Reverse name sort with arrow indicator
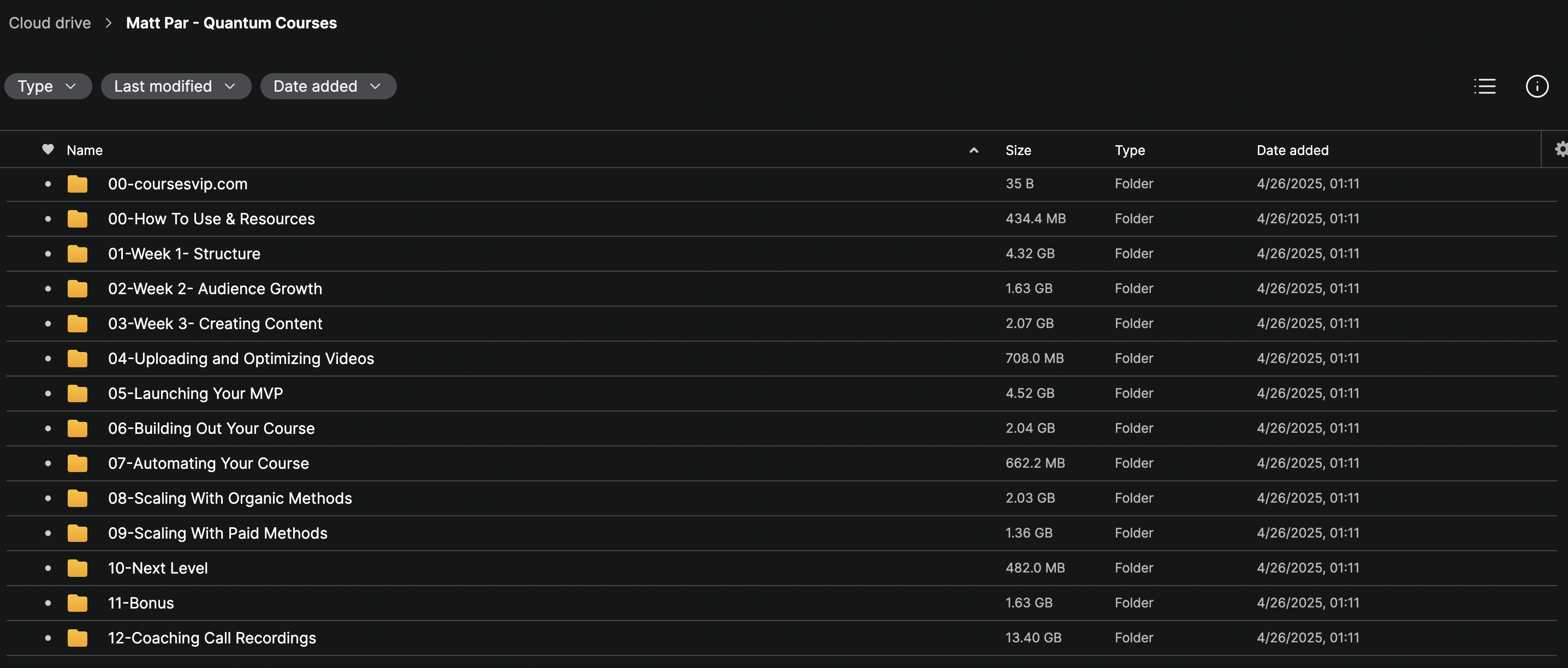The width and height of the screenshot is (1568, 668). (973, 150)
